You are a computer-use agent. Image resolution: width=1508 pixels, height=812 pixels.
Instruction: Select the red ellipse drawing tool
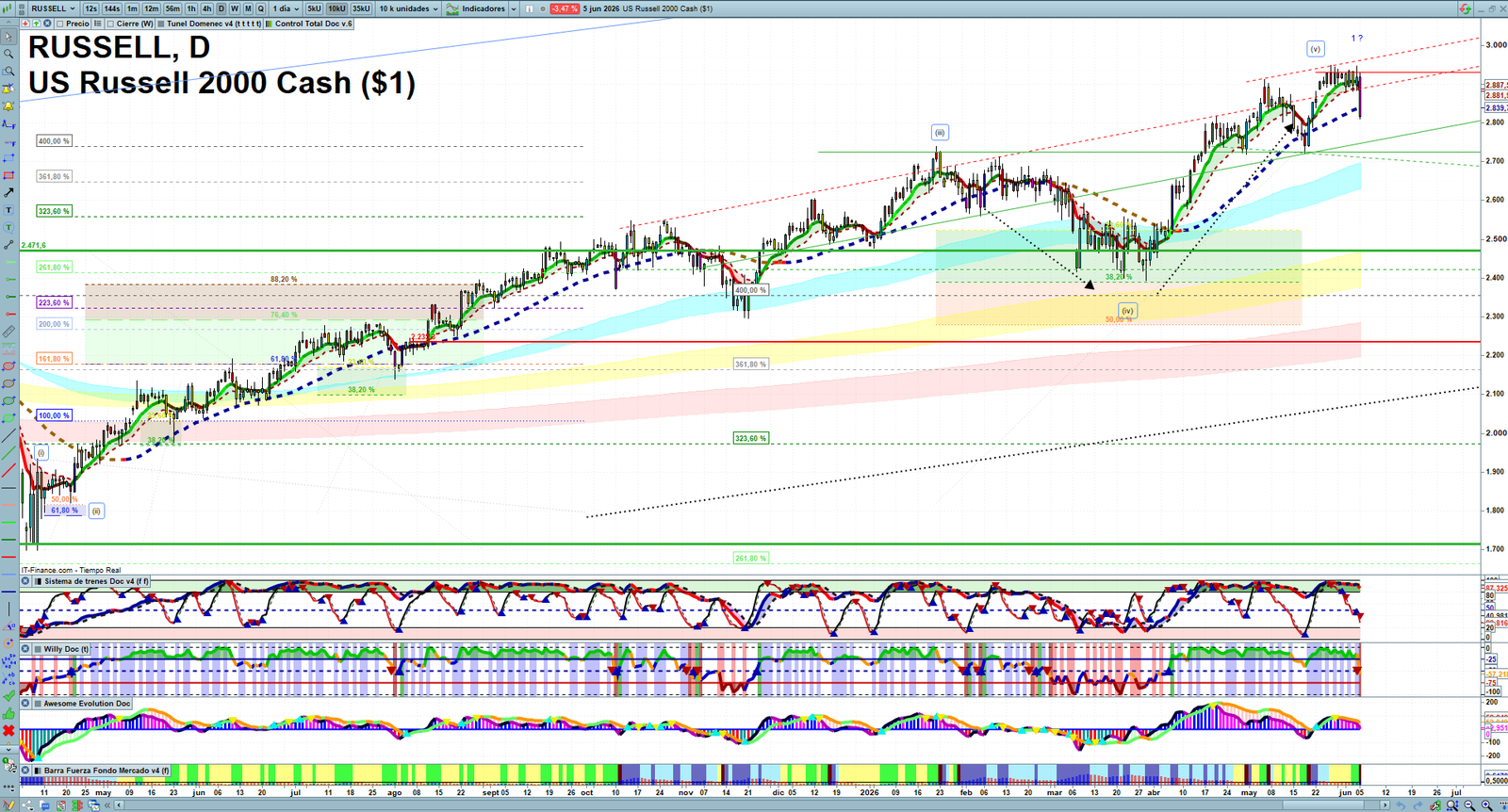pyautogui.click(x=8, y=366)
